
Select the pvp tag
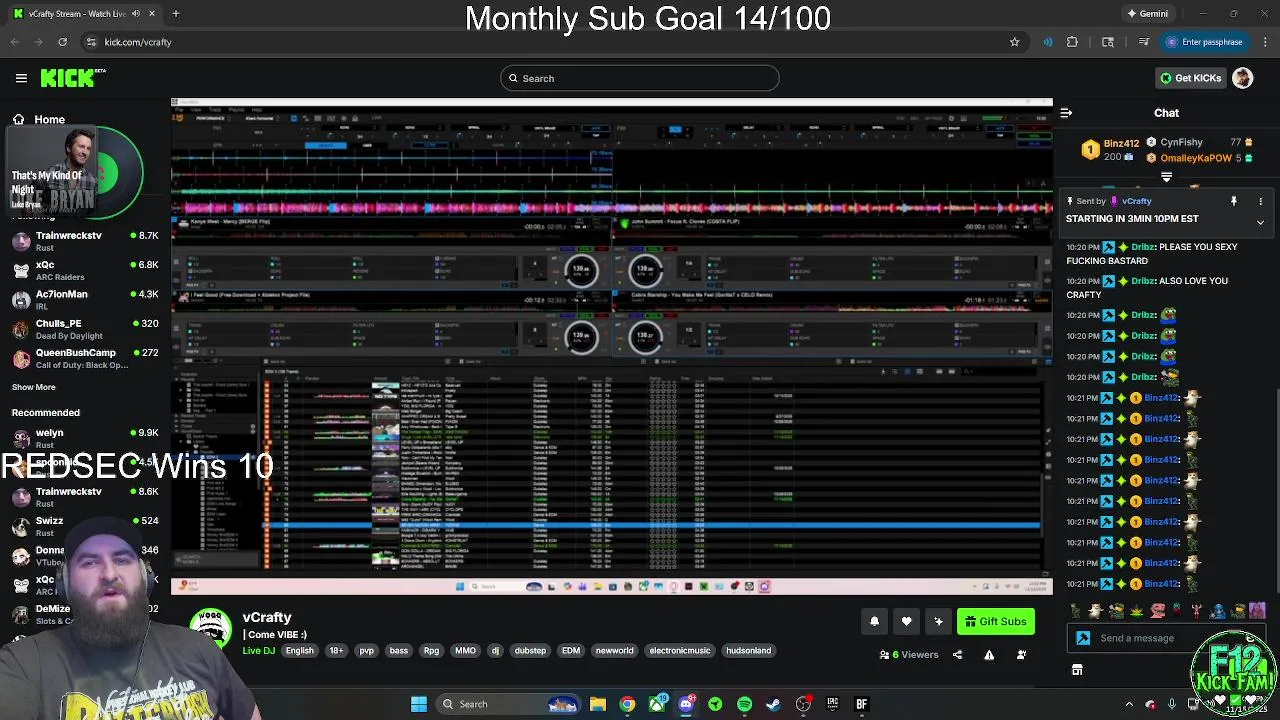click(366, 651)
